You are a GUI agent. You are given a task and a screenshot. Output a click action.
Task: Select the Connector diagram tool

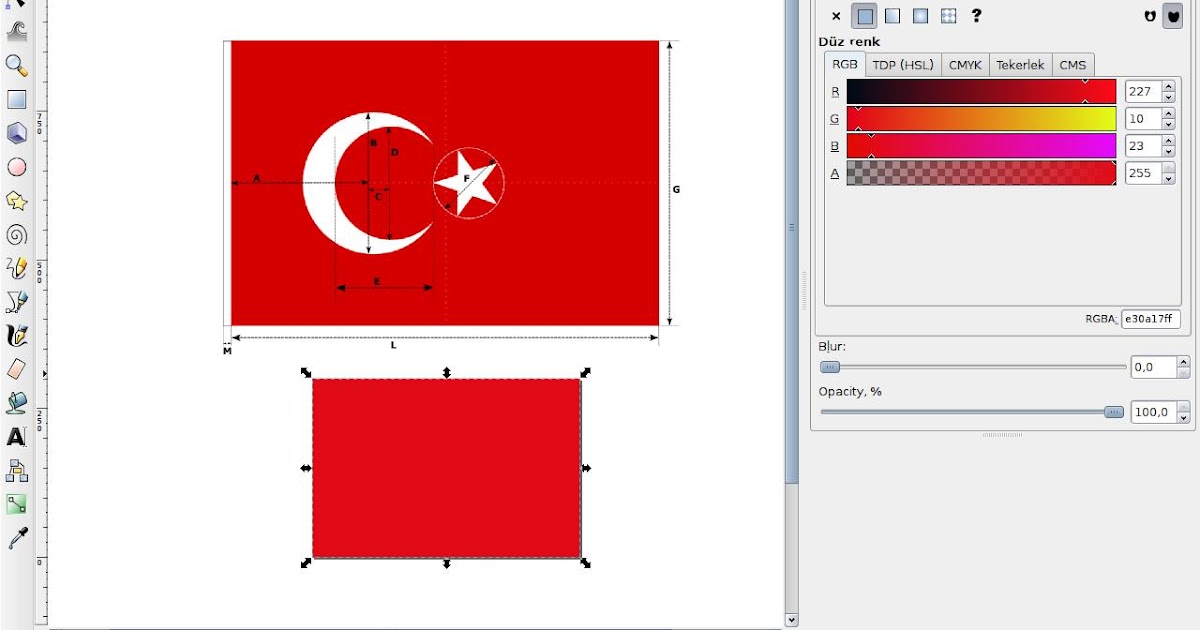coord(16,471)
